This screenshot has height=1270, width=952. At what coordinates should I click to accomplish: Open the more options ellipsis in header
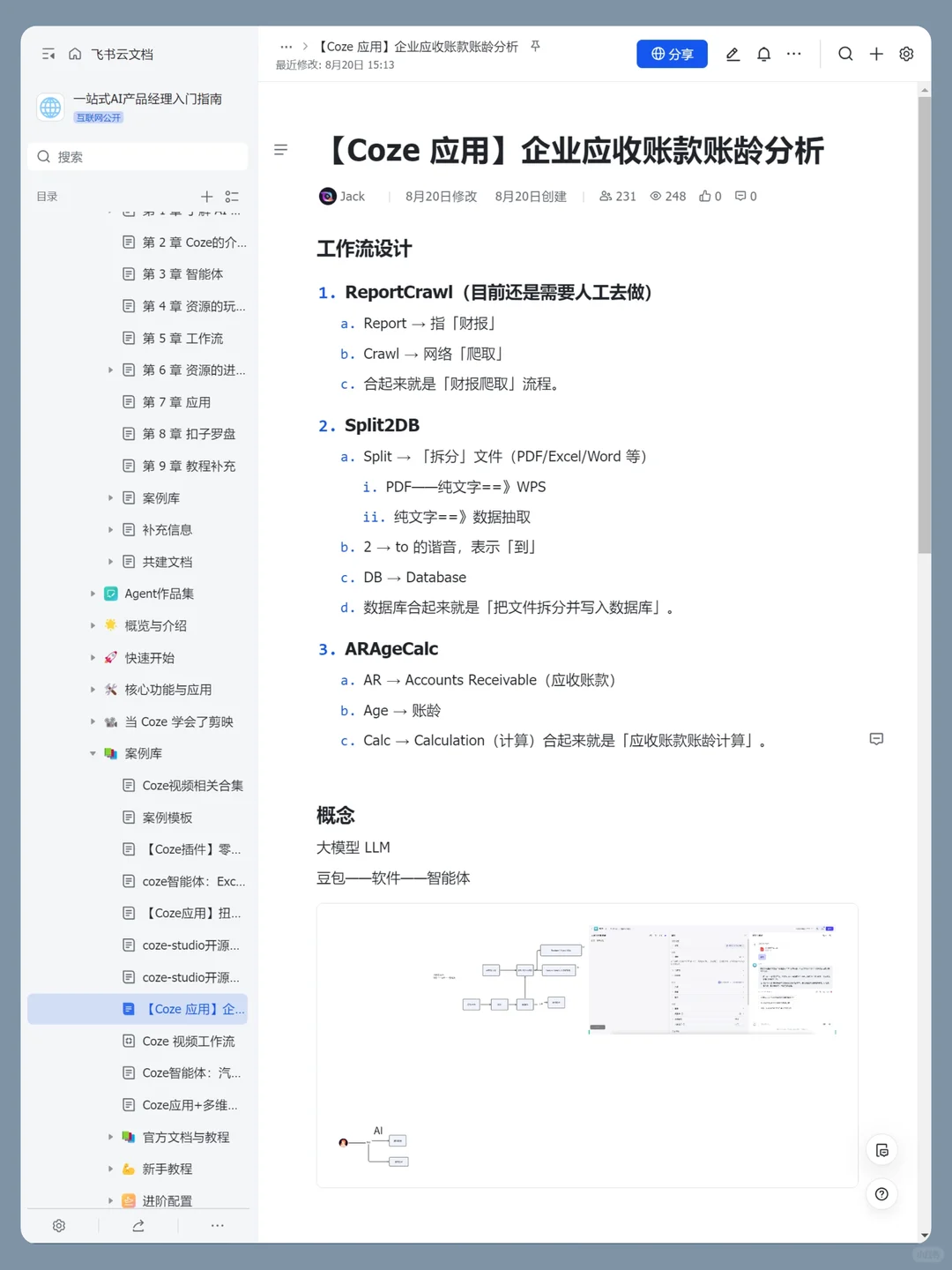[794, 54]
